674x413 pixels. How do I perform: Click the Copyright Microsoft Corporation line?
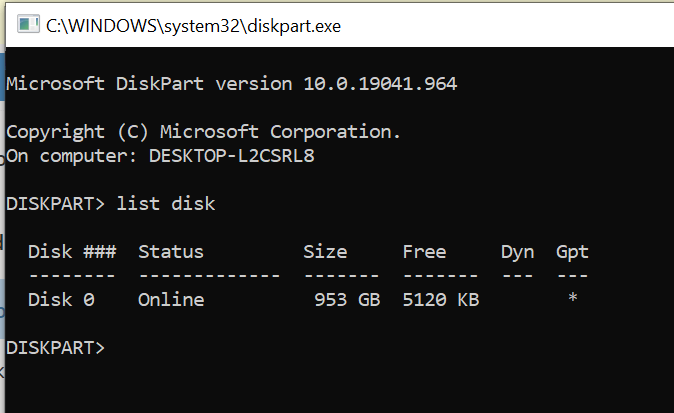click(203, 132)
